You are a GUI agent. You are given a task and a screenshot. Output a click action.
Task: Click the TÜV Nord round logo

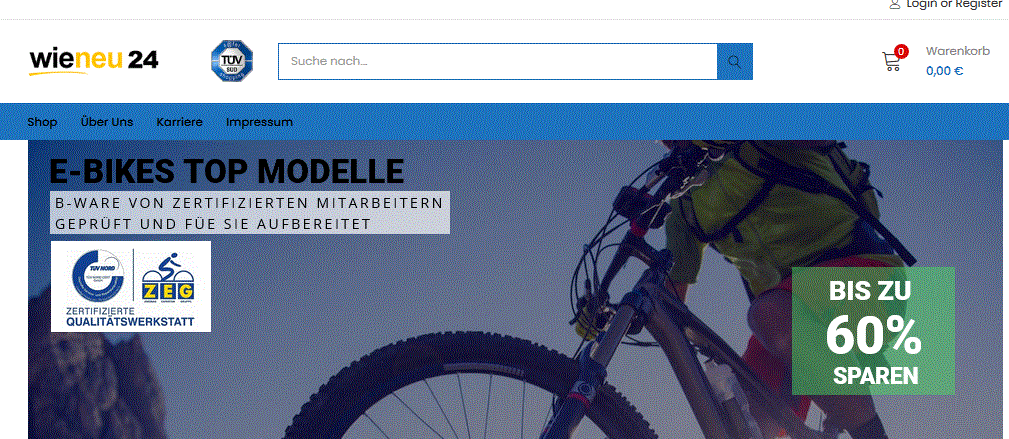click(x=98, y=276)
